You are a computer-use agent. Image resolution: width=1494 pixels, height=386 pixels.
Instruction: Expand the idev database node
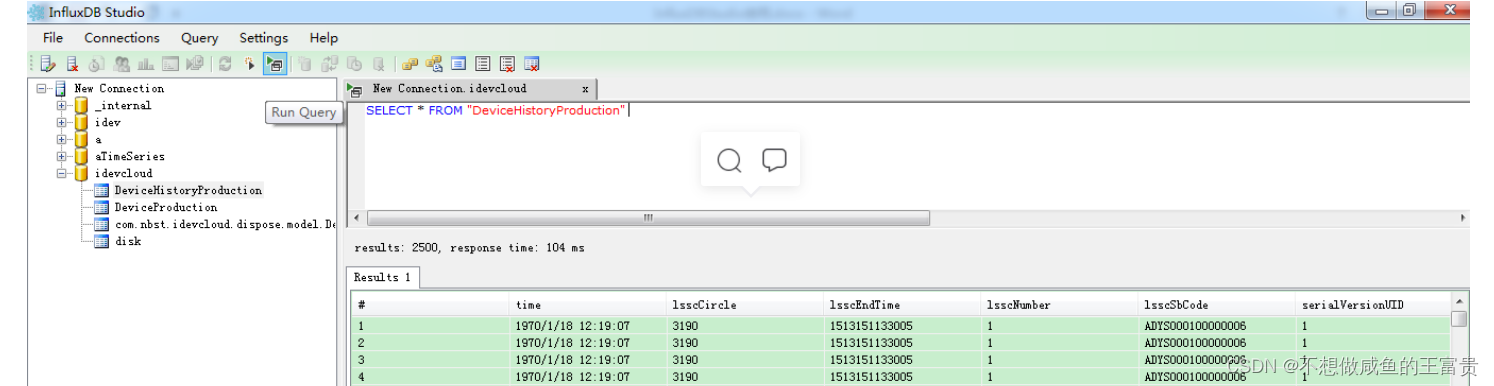62,122
